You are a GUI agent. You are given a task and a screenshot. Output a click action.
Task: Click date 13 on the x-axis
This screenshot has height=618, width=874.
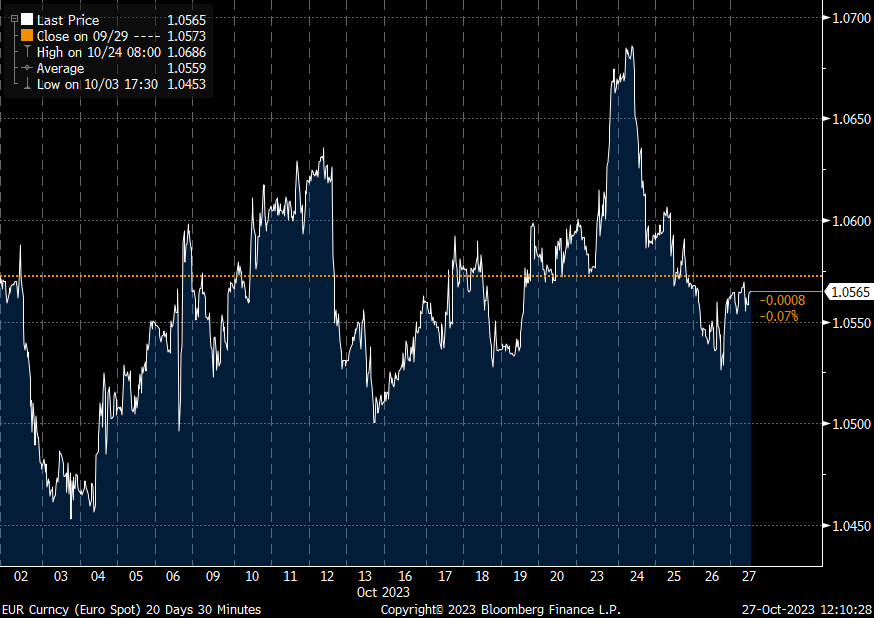(x=366, y=576)
